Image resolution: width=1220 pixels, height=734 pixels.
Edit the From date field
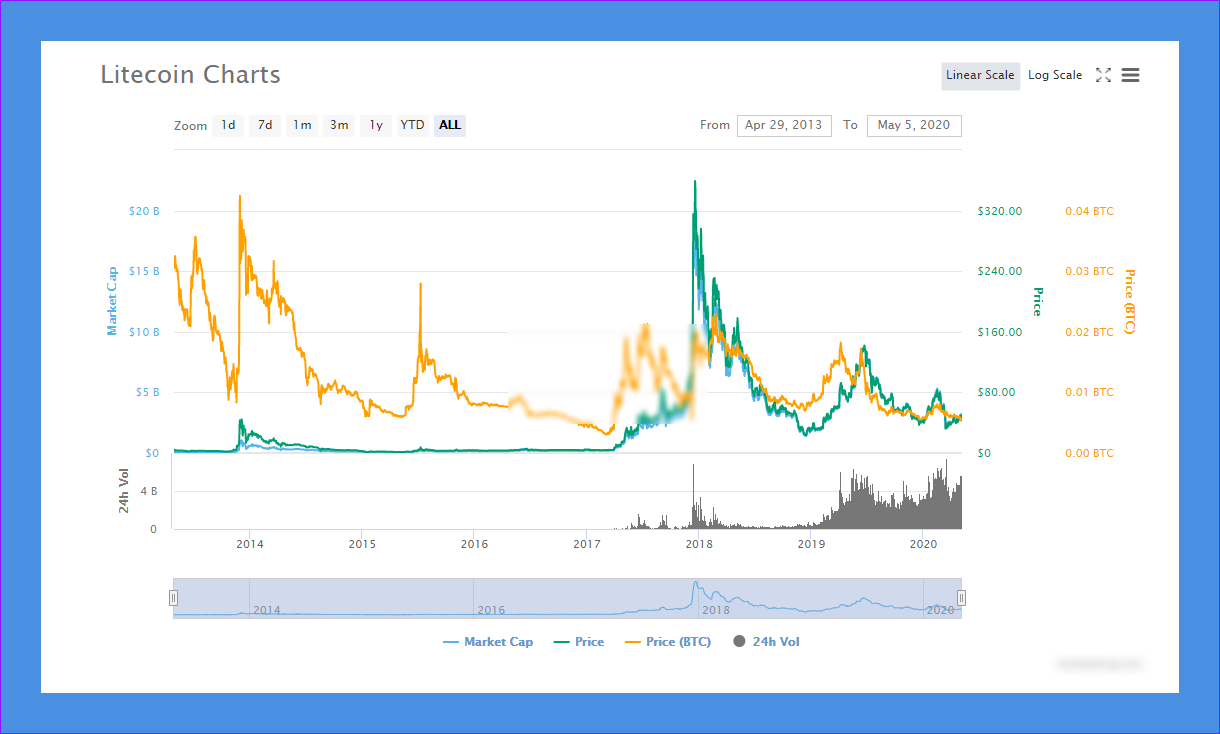(784, 125)
